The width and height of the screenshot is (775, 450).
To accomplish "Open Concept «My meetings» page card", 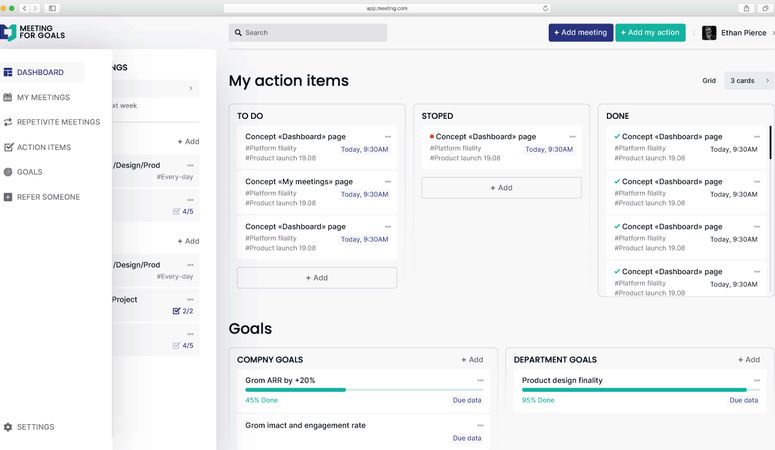I will pos(317,192).
